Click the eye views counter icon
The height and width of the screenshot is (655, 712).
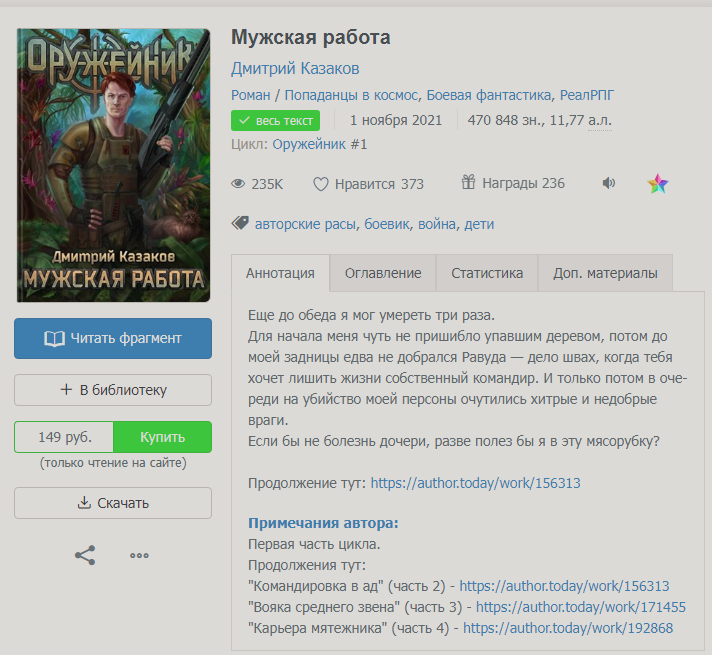(x=238, y=184)
